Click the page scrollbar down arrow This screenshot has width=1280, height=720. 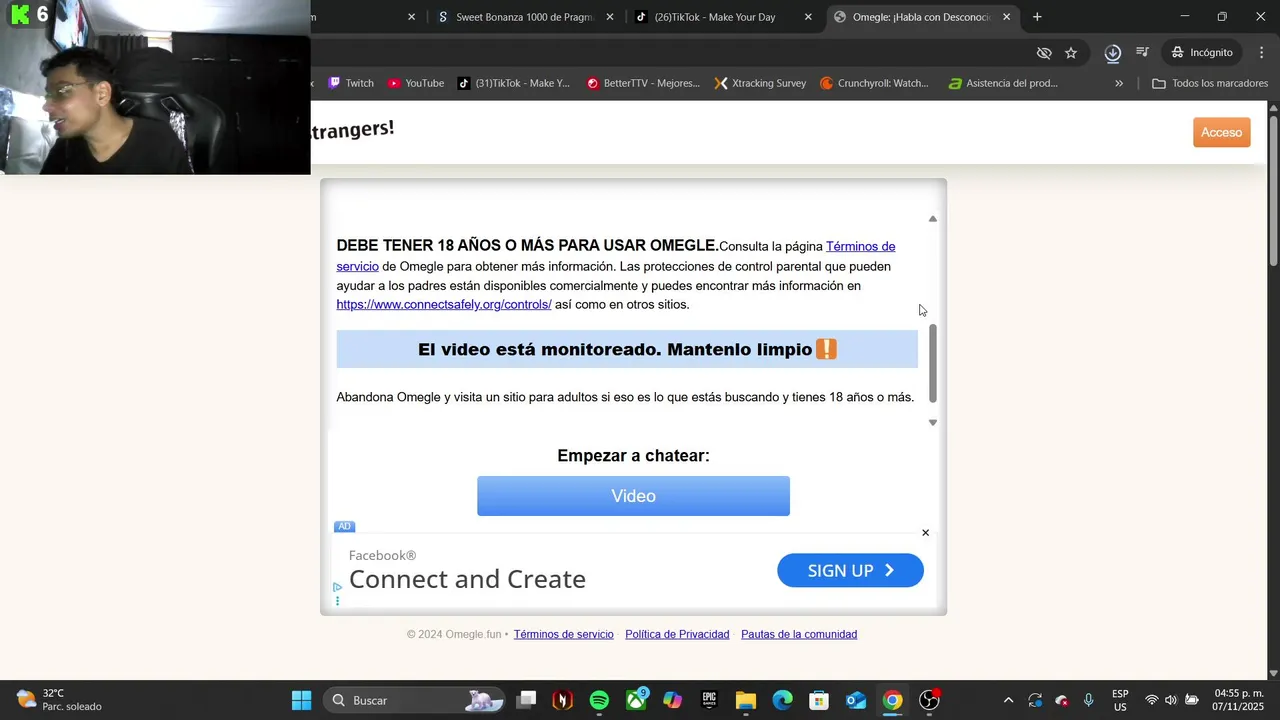(x=1273, y=673)
